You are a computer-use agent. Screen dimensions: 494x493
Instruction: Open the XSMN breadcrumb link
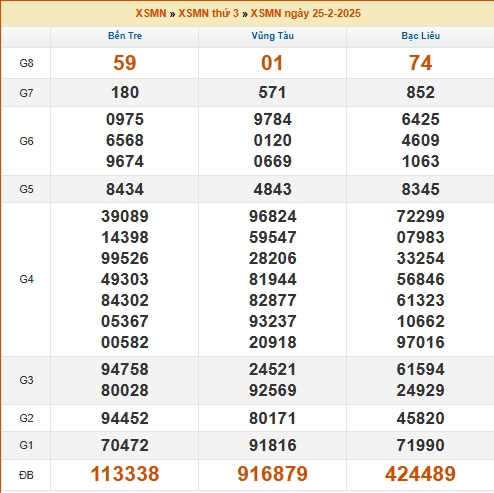pyautogui.click(x=151, y=13)
